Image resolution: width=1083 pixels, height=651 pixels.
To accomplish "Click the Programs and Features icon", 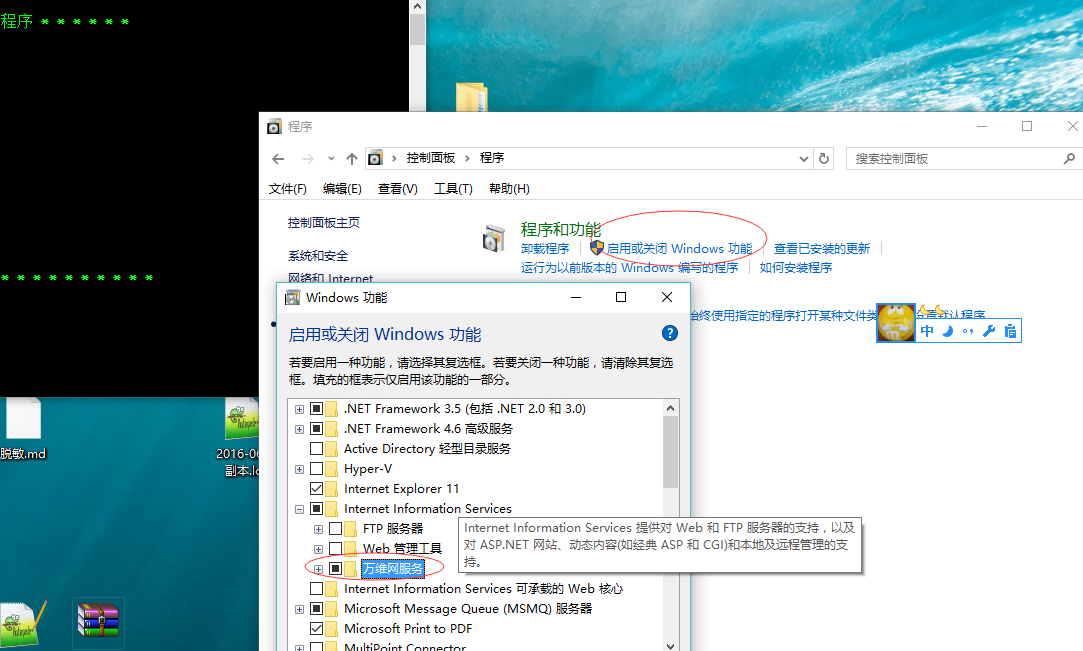I will pyautogui.click(x=494, y=239).
